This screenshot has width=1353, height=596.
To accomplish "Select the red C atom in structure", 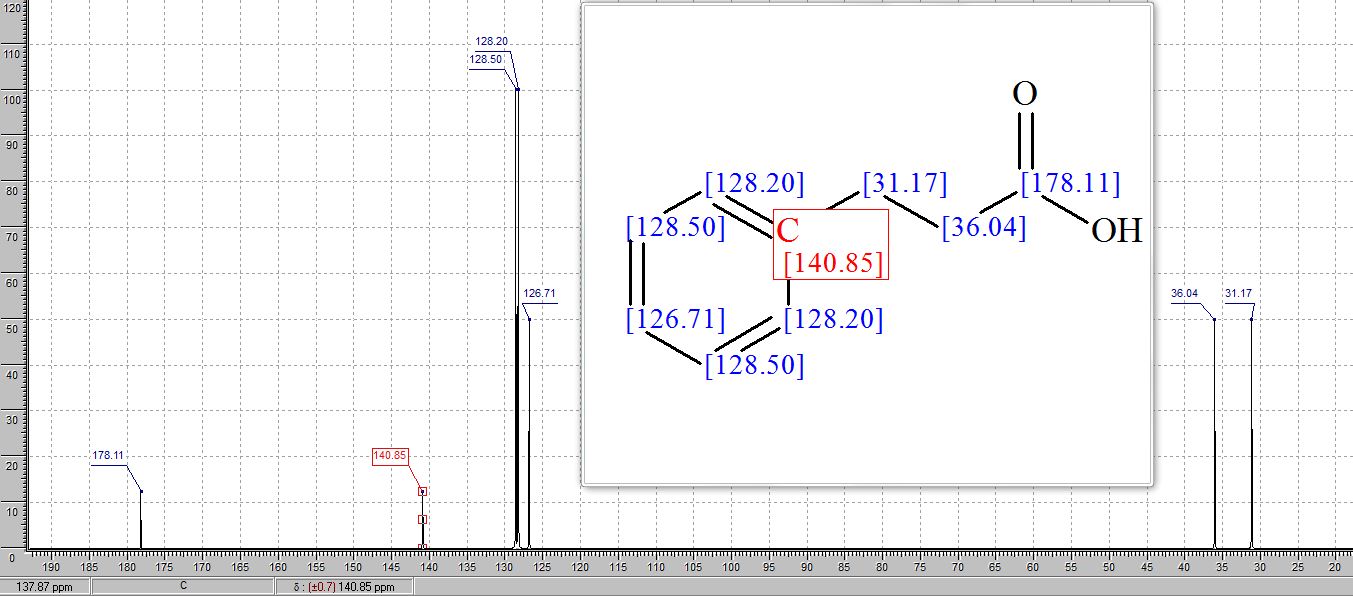I will [x=788, y=230].
